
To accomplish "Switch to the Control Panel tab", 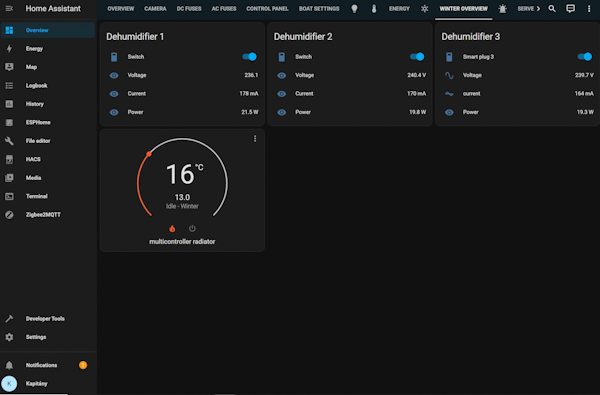I will click(267, 9).
